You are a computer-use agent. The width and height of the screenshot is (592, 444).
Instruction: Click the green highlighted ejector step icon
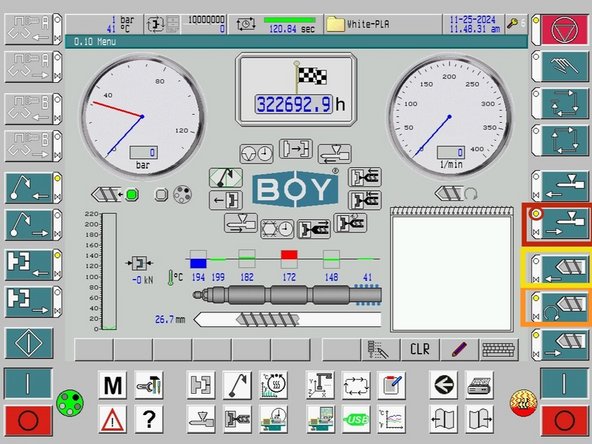click(226, 178)
